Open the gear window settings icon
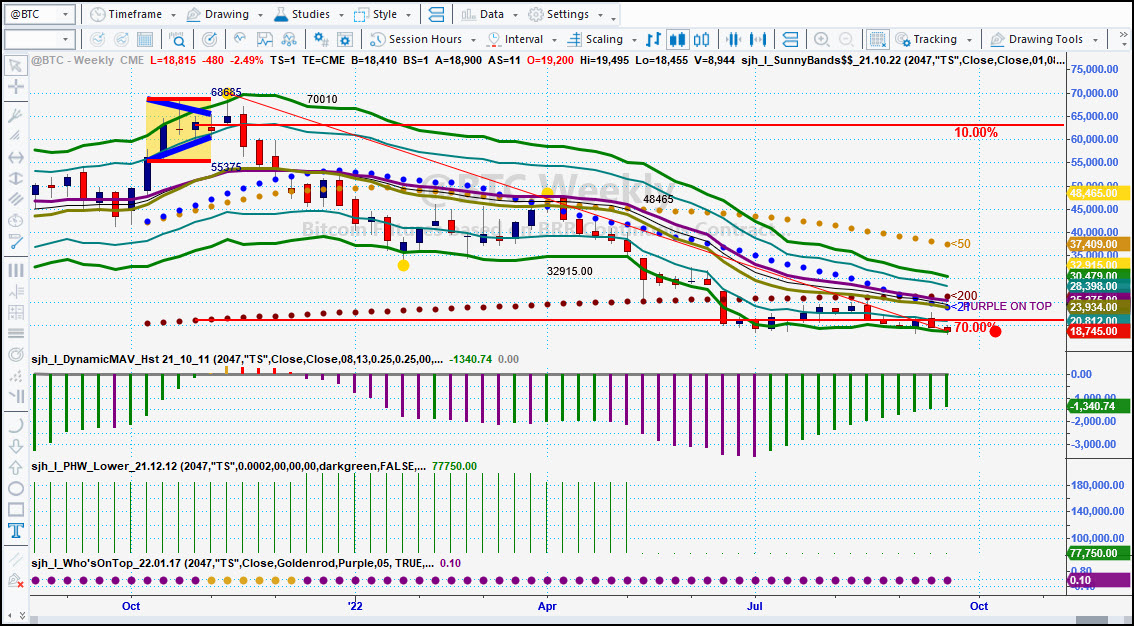Viewport: 1134px width, 626px height. [344, 39]
